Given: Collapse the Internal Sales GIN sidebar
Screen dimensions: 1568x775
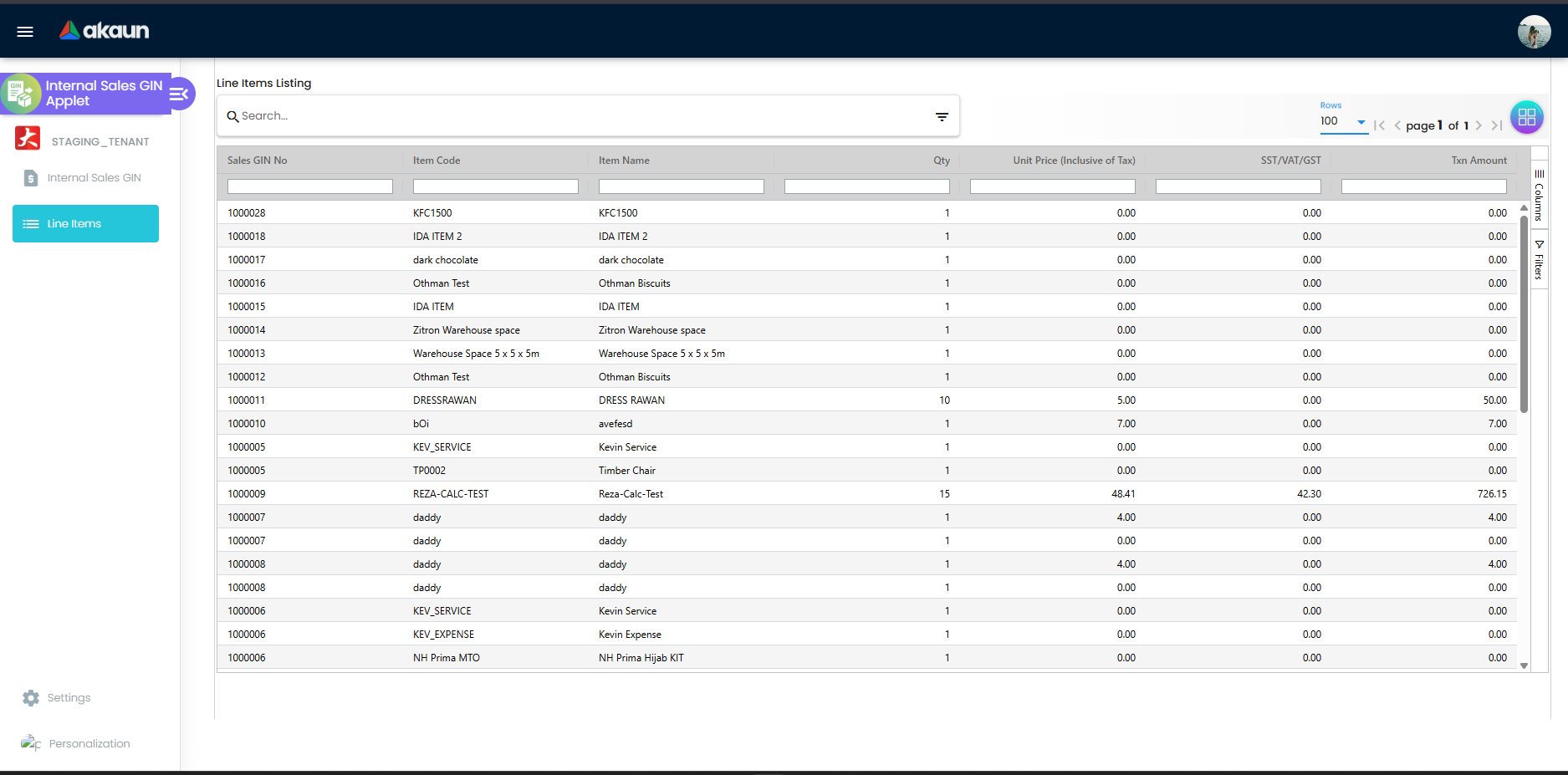Looking at the screenshot, I should pos(180,94).
